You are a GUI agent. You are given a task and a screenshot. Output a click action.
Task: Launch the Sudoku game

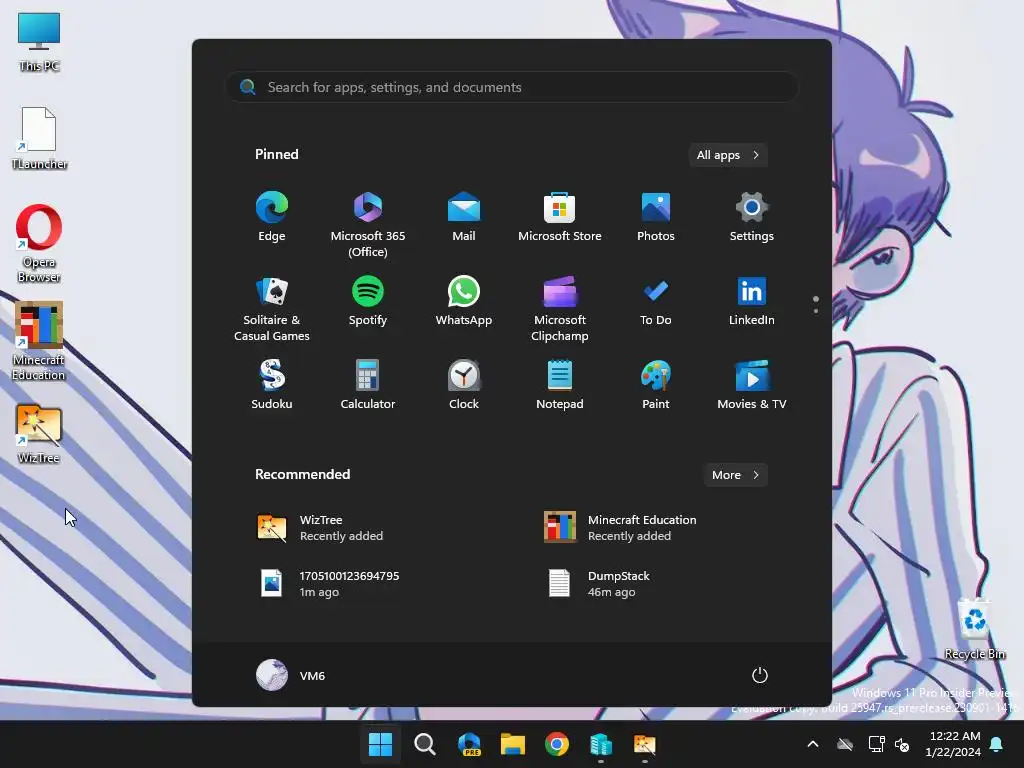click(x=272, y=385)
